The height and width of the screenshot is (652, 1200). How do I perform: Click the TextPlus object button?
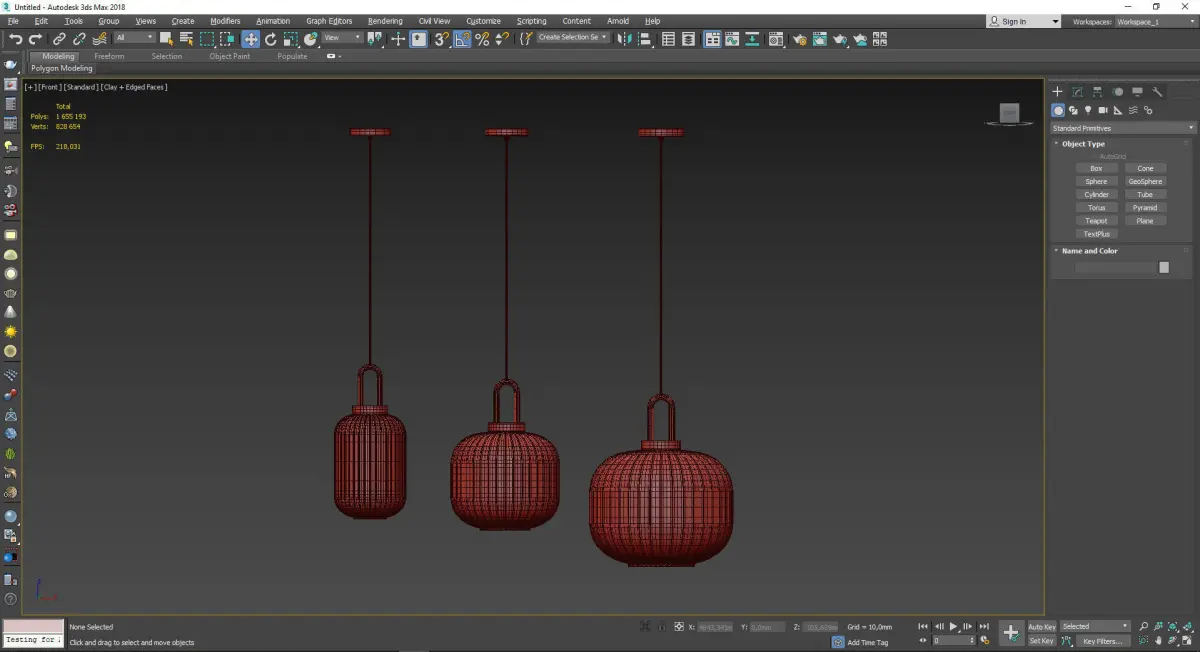[1096, 234]
